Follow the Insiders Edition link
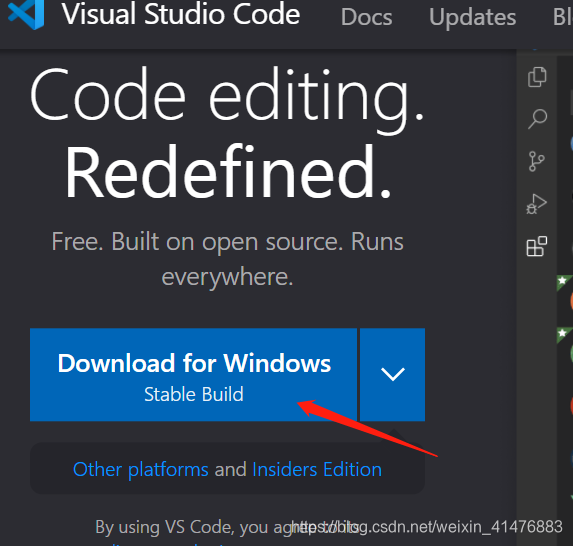This screenshot has width=573, height=546. [317, 469]
